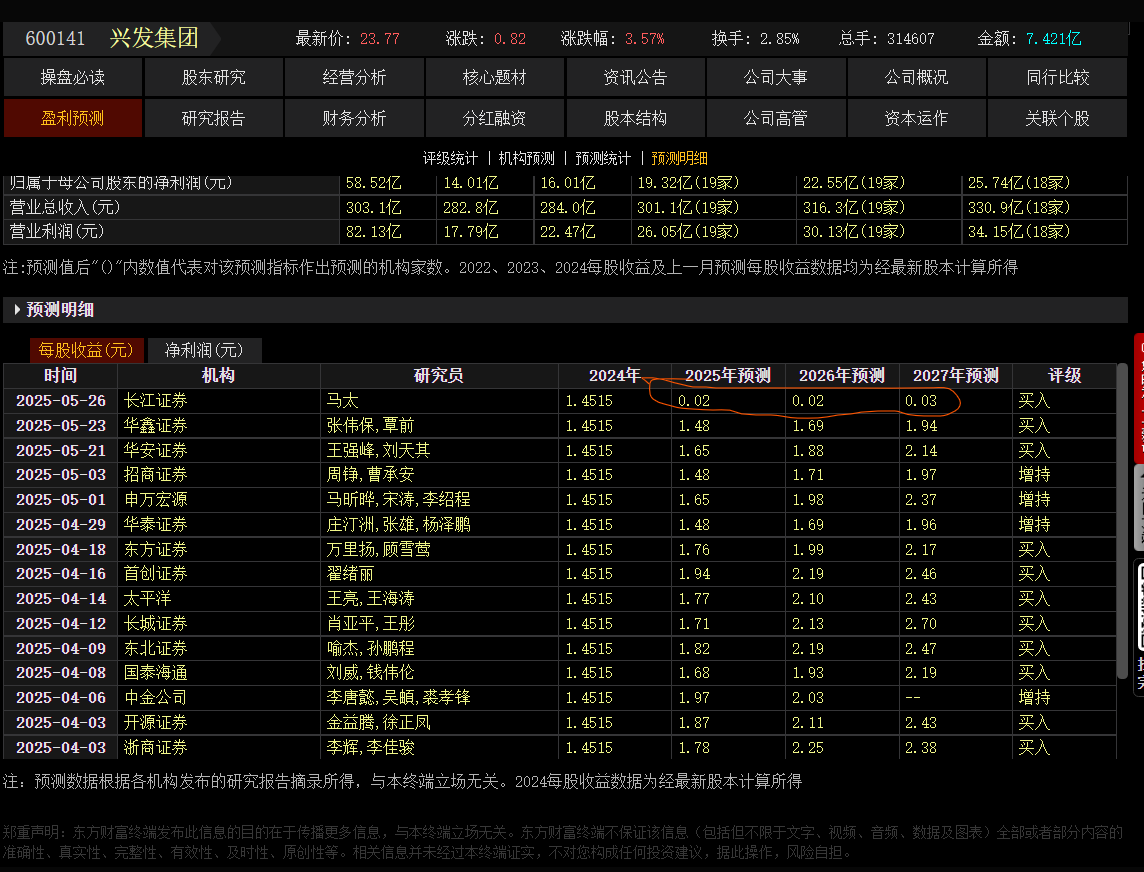Open the 公司高管 tab
Screen dimensions: 1144x872
(776, 118)
